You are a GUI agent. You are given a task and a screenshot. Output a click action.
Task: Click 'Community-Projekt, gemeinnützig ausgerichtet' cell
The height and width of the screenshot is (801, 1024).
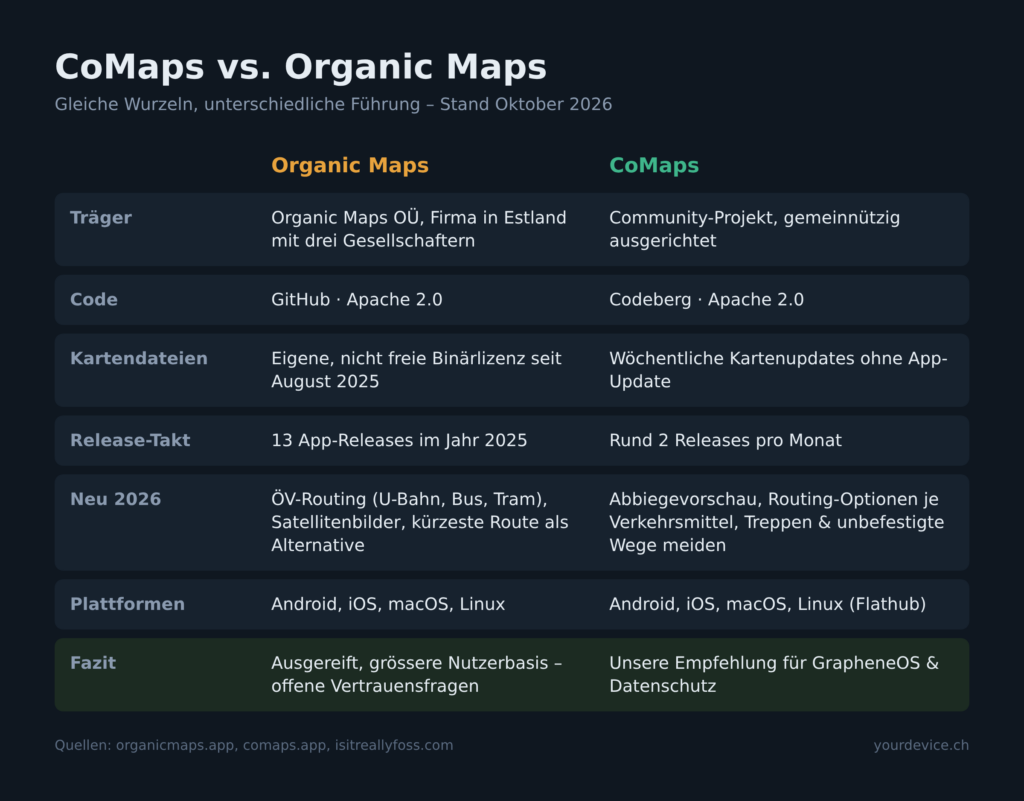click(754, 229)
